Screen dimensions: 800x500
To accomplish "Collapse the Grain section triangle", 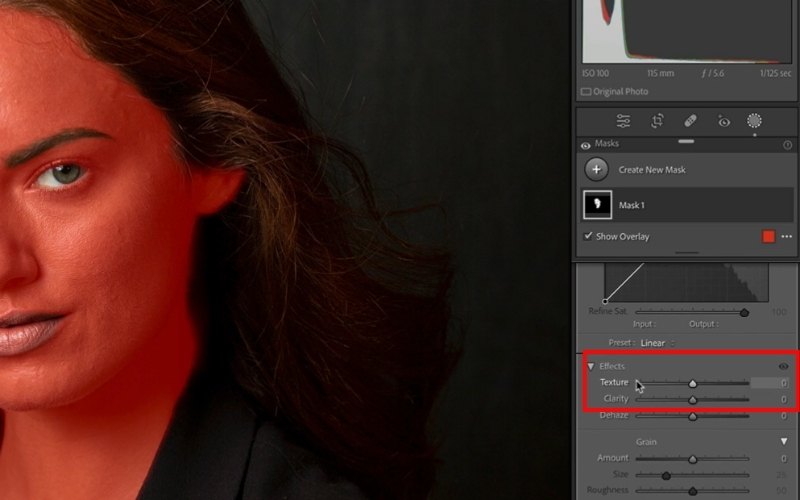I will [x=784, y=441].
